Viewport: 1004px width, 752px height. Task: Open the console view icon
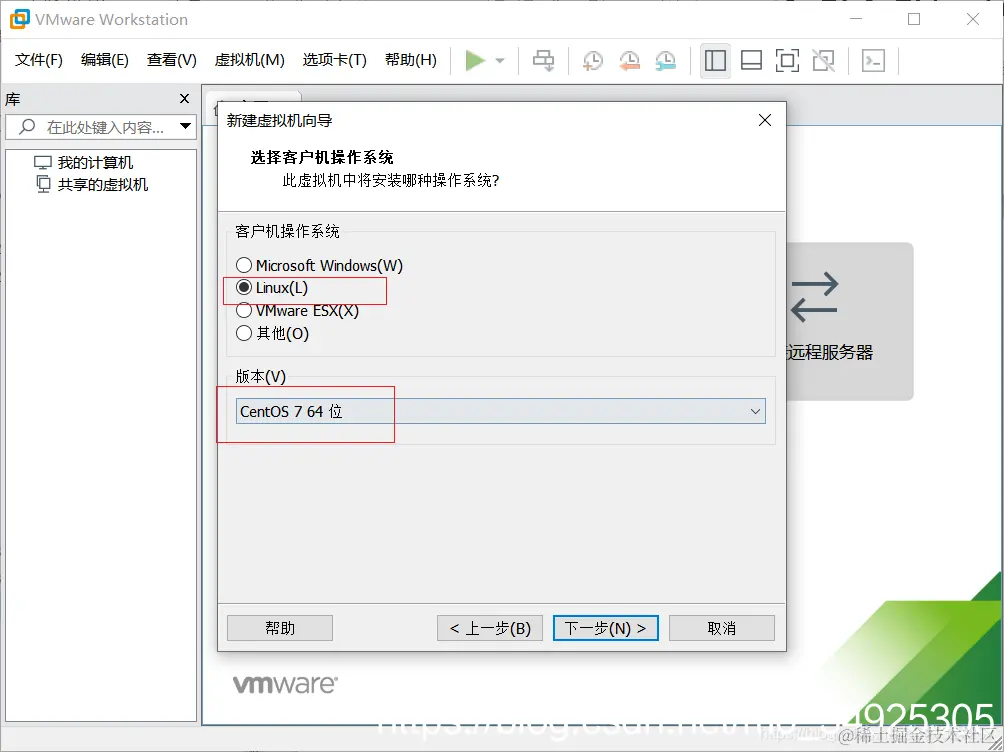point(873,61)
